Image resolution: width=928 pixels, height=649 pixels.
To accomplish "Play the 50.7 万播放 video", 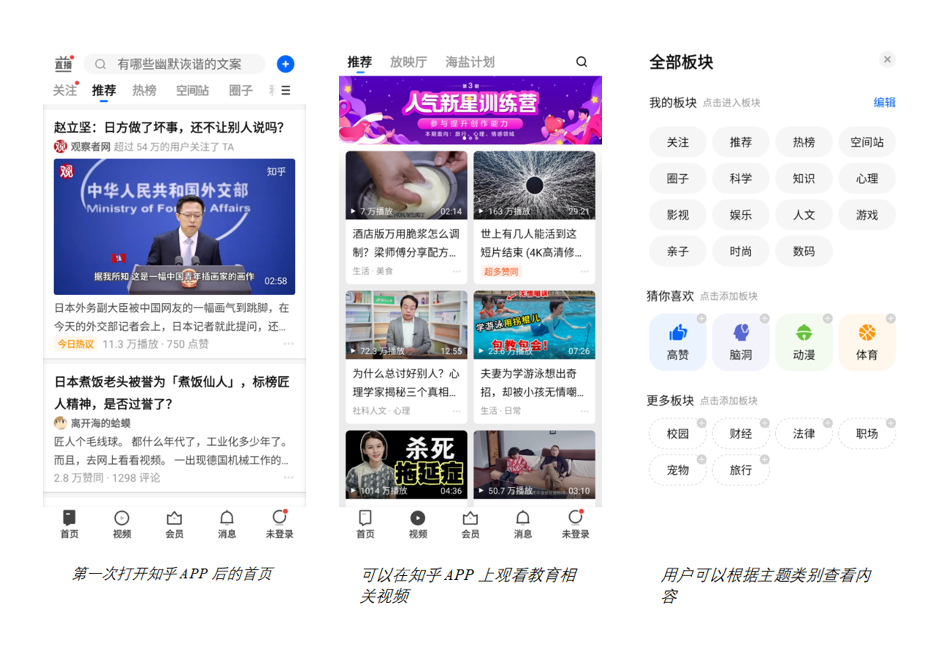I will pos(534,464).
